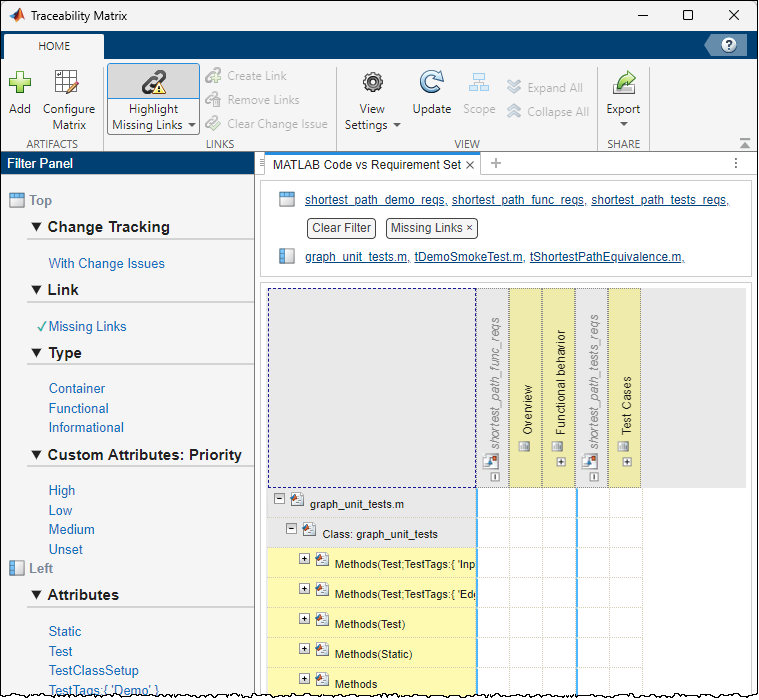Image resolution: width=759 pixels, height=700 pixels.
Task: Open the three-dot tab options menu
Action: pyautogui.click(x=735, y=164)
